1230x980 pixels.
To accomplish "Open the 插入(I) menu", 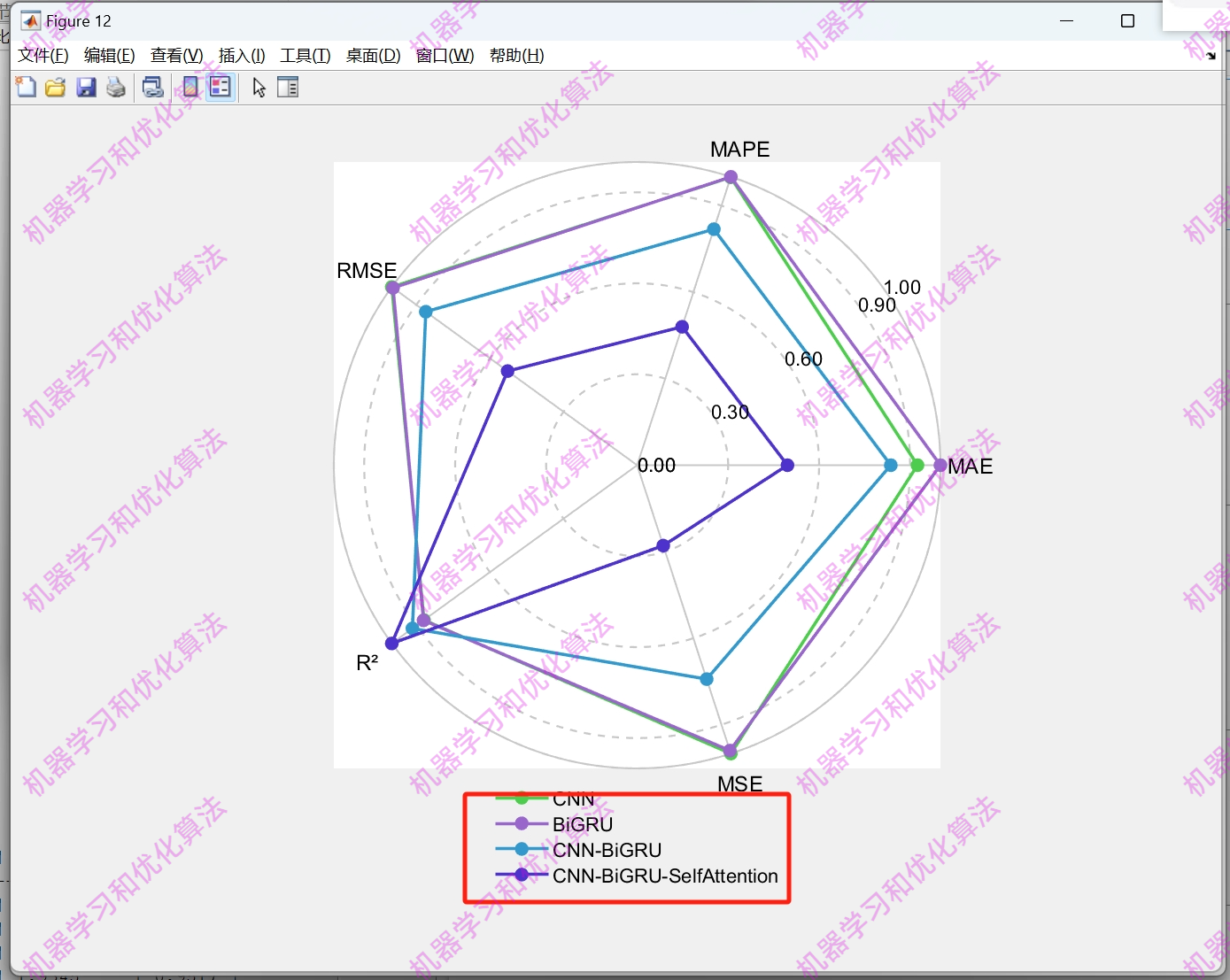I will point(241,55).
